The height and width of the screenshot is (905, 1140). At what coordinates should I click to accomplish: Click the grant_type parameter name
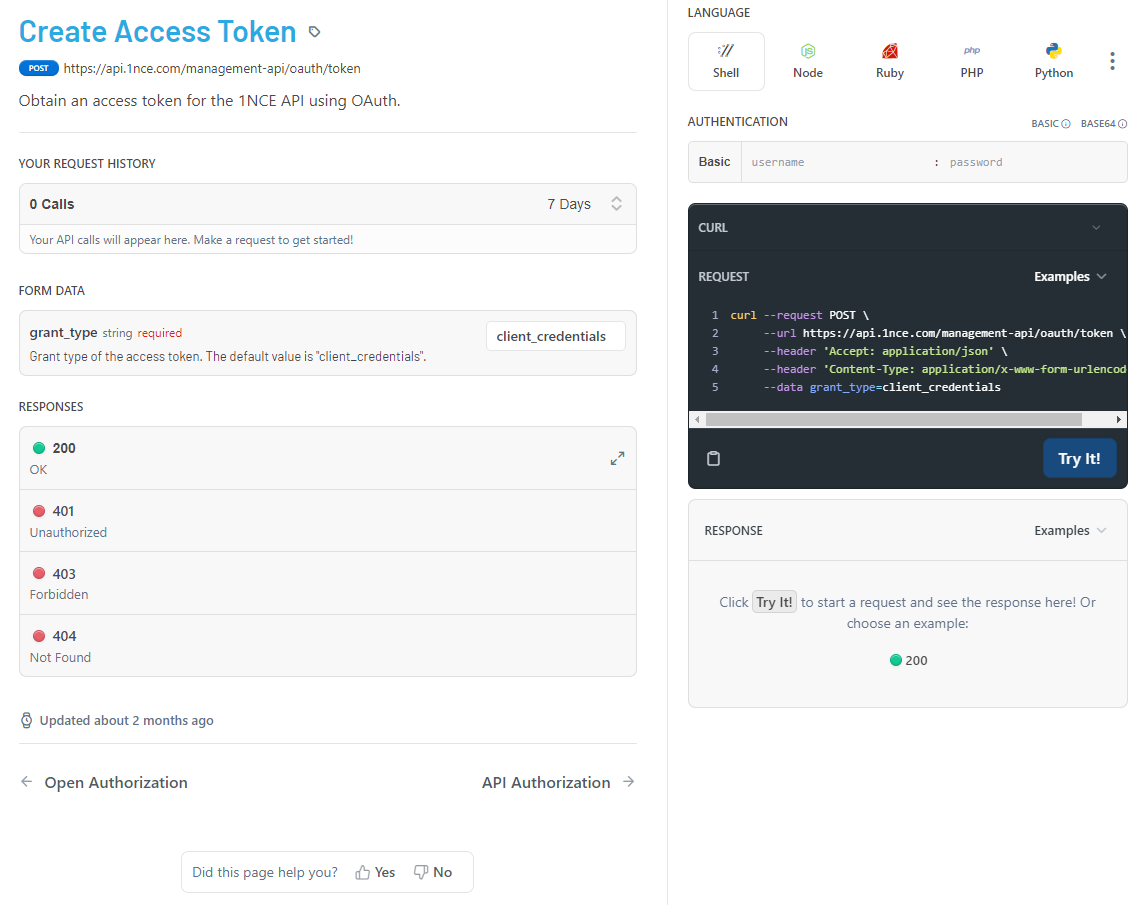tap(63, 332)
